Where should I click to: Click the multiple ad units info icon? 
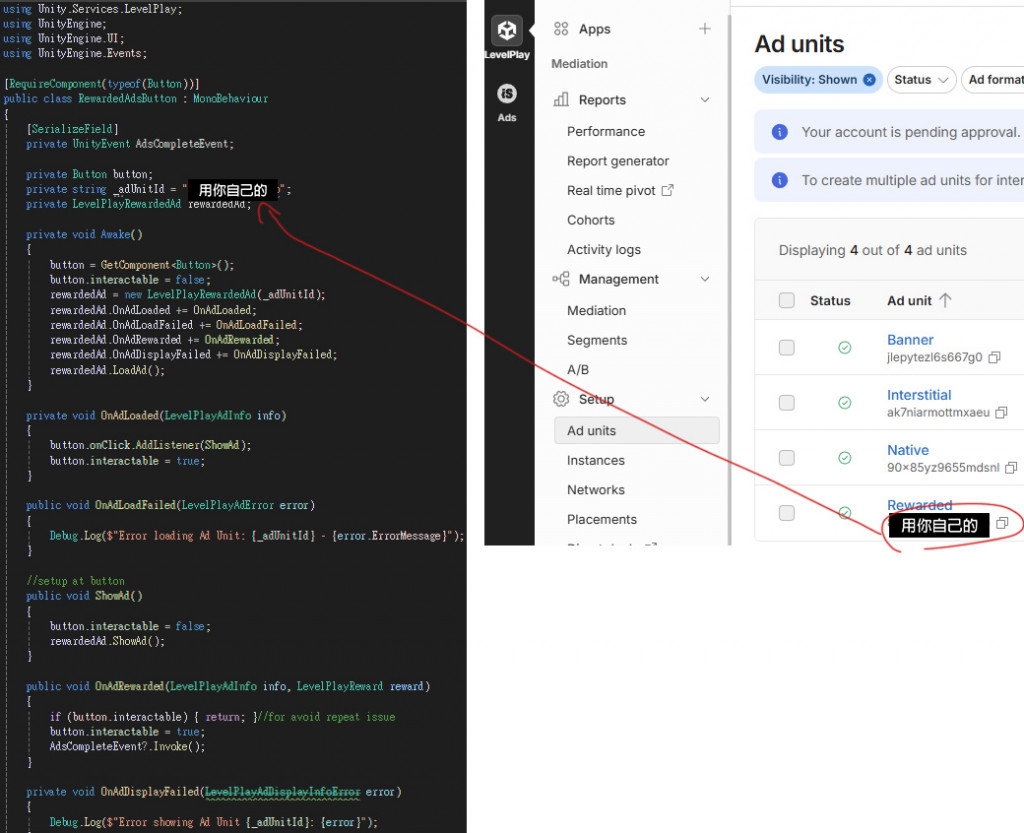coord(779,180)
